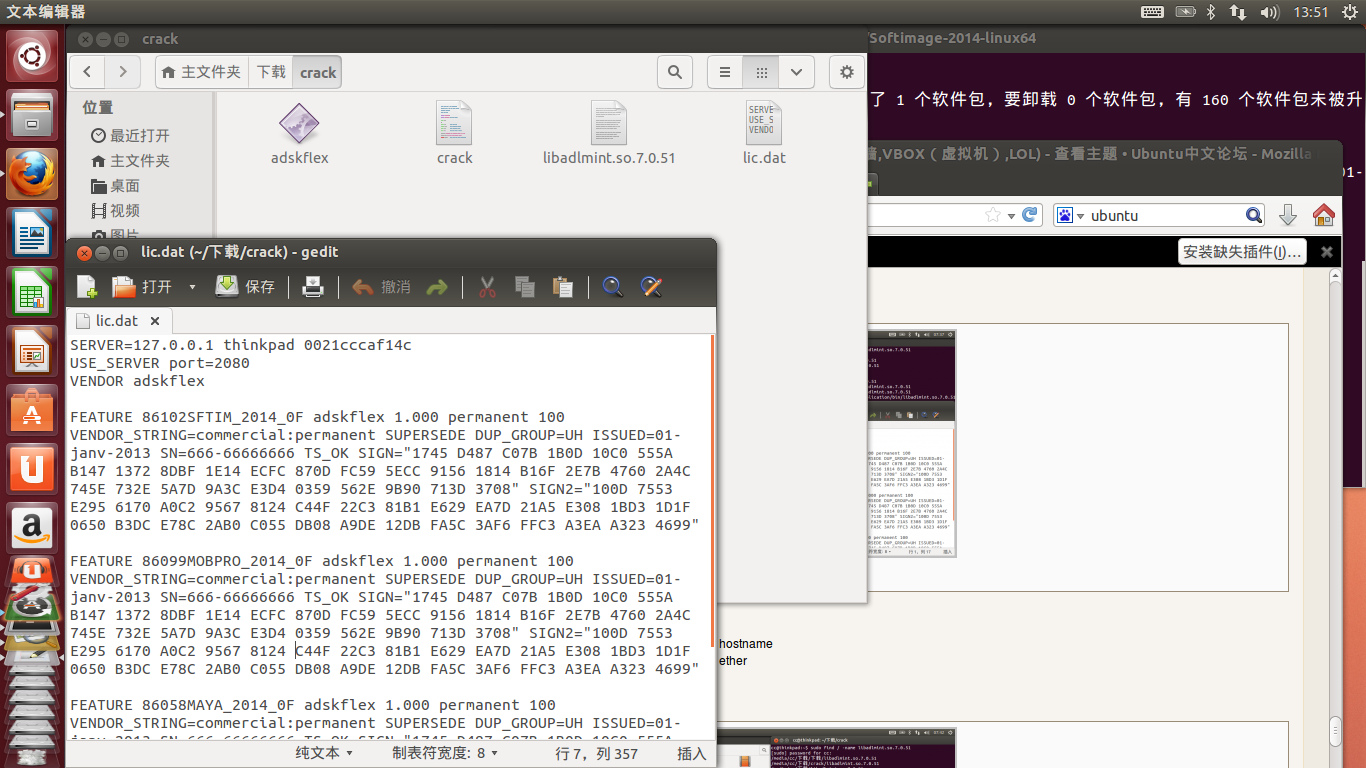This screenshot has height=768, width=1366.
Task: Open gedit's Find and Replace tool
Action: [651, 287]
